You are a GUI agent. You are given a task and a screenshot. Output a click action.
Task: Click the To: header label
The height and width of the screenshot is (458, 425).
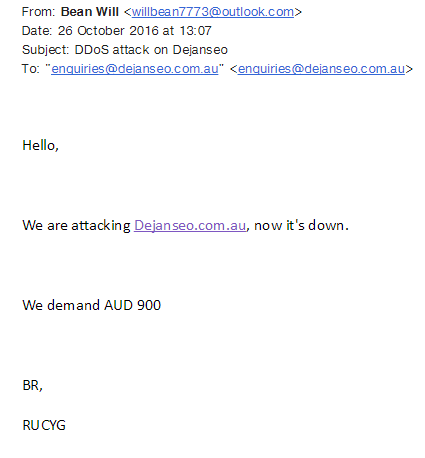click(x=31, y=69)
